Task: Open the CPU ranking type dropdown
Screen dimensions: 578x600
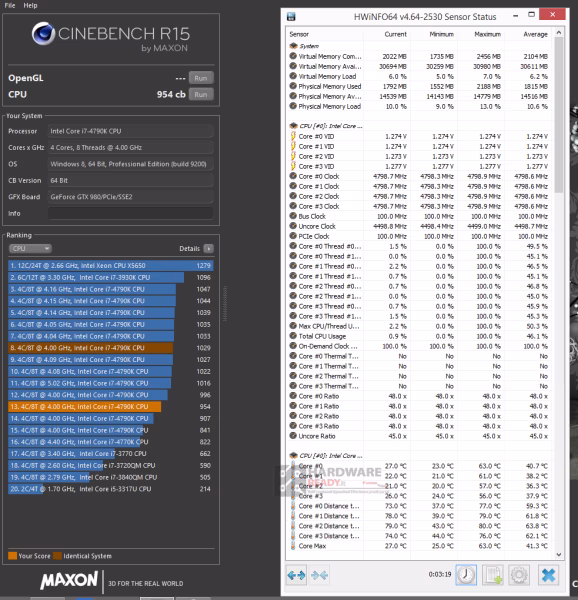Action: click(30, 249)
